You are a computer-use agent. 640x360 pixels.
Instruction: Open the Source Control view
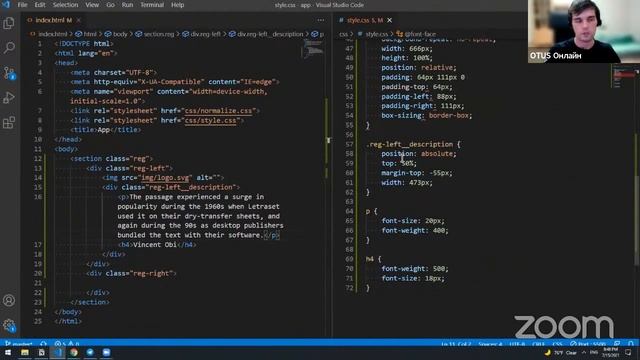point(9,73)
